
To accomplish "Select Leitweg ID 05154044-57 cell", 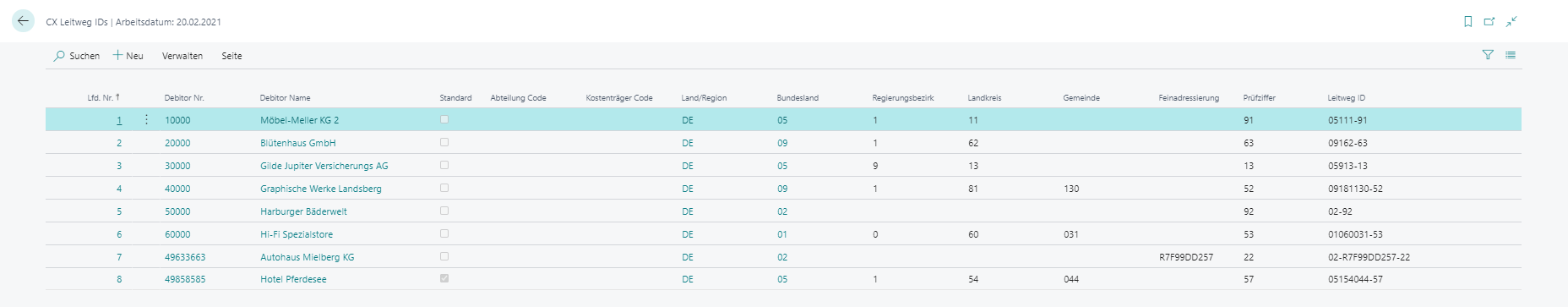I will click(1355, 279).
